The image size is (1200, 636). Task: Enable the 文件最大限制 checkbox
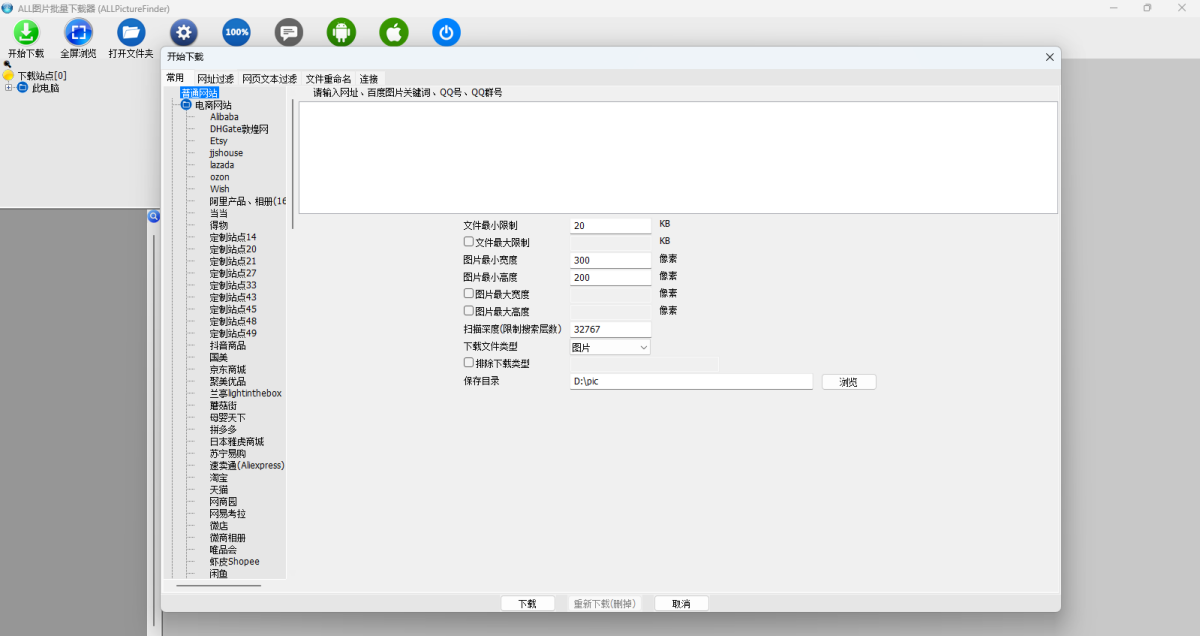click(x=468, y=241)
